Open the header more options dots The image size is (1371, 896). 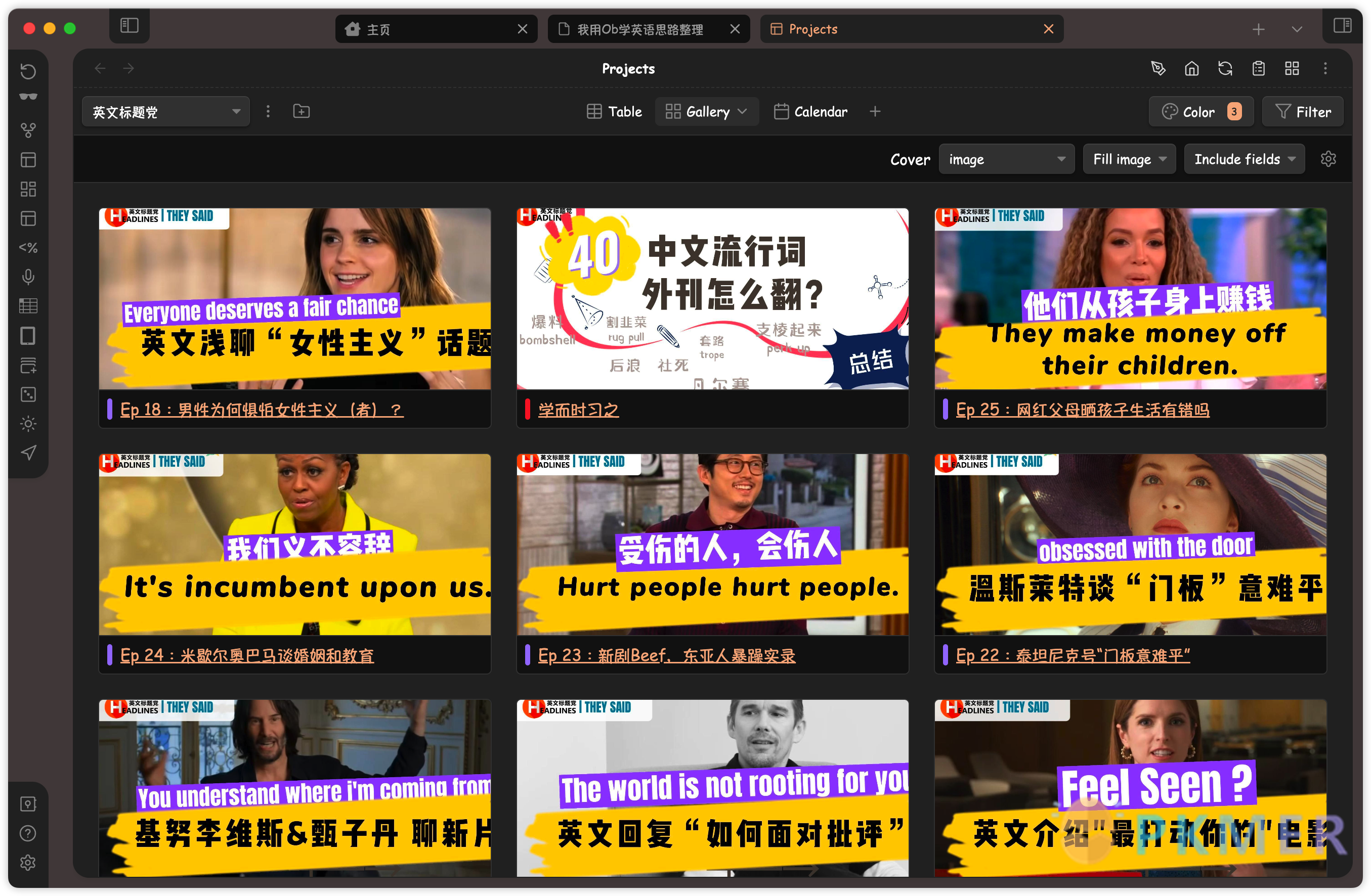(1325, 69)
